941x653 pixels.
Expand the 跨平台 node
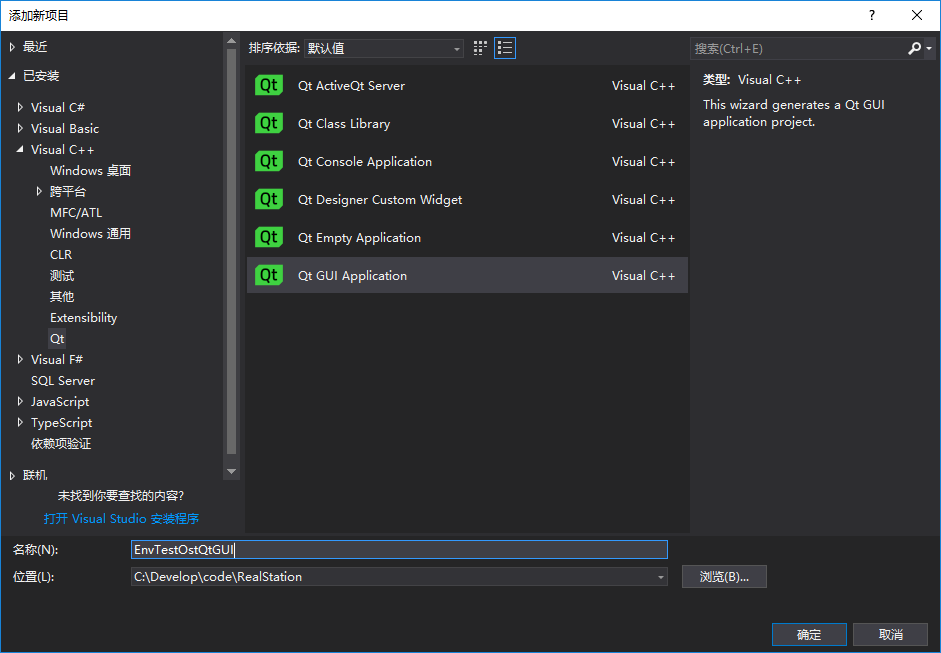click(39, 191)
